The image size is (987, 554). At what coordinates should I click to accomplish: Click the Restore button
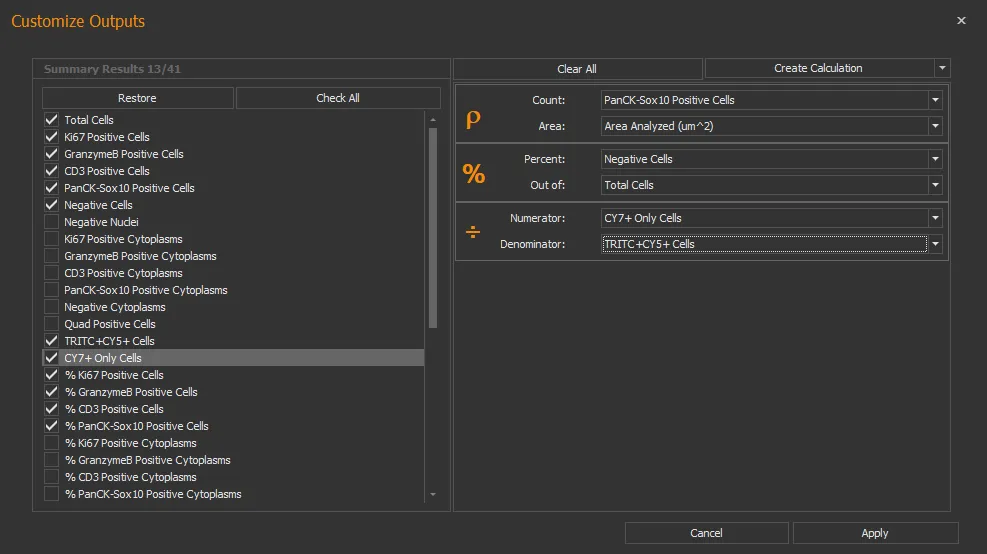[137, 98]
